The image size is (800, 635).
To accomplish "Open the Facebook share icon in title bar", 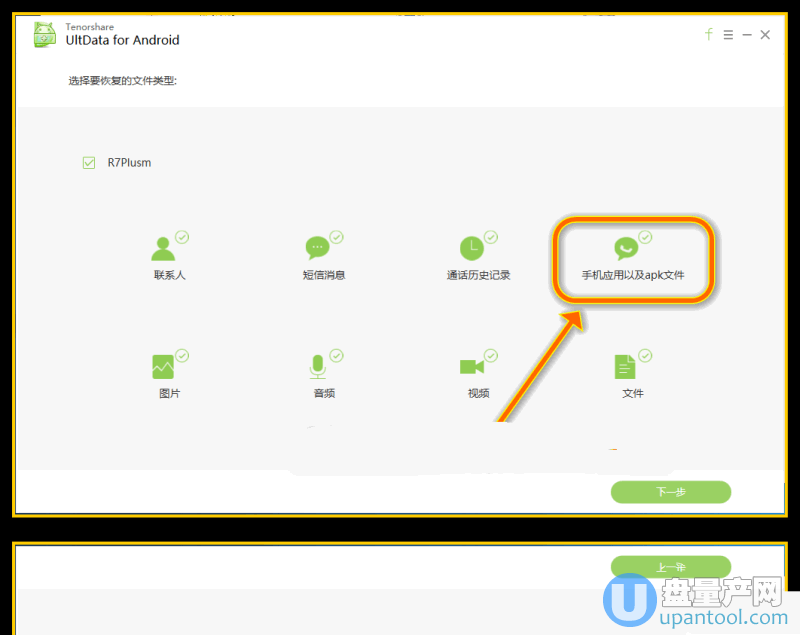I will click(709, 34).
